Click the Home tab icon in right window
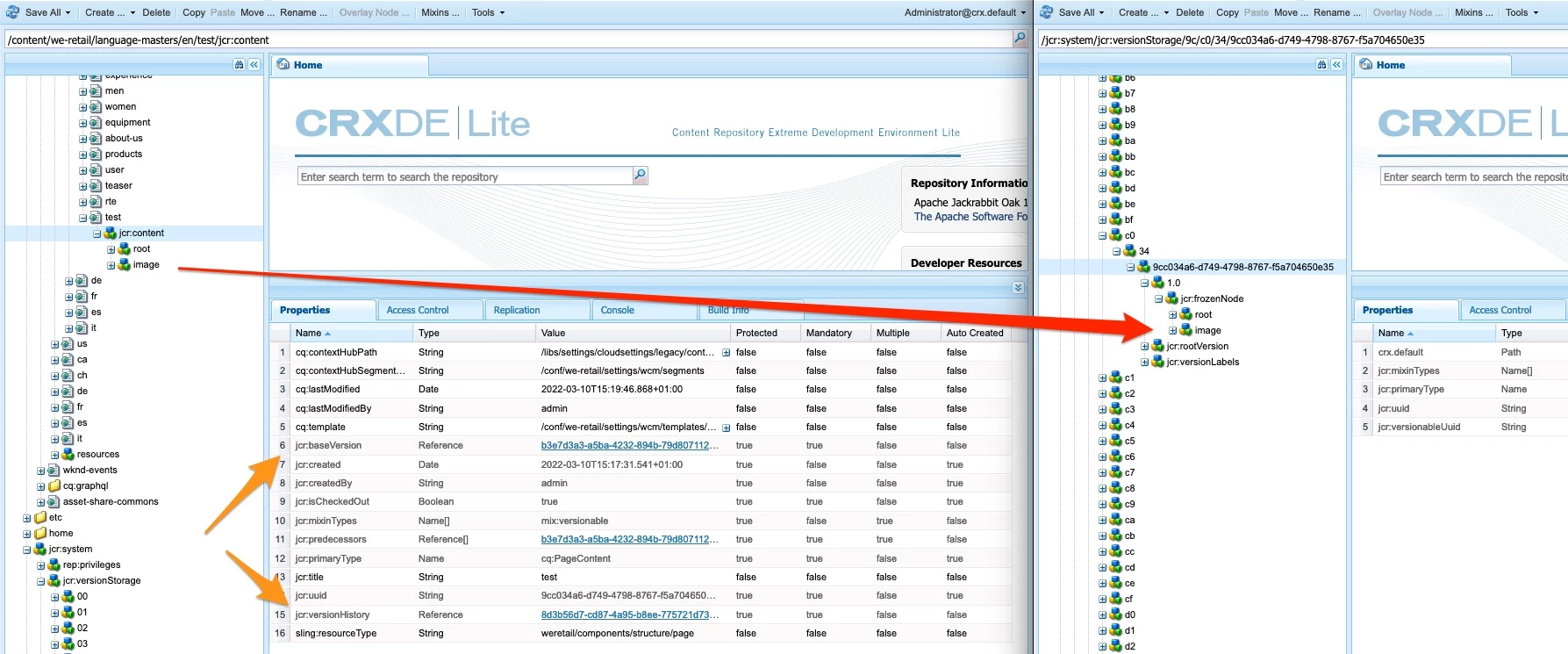Viewport: 1568px width, 654px height. 1366,65
